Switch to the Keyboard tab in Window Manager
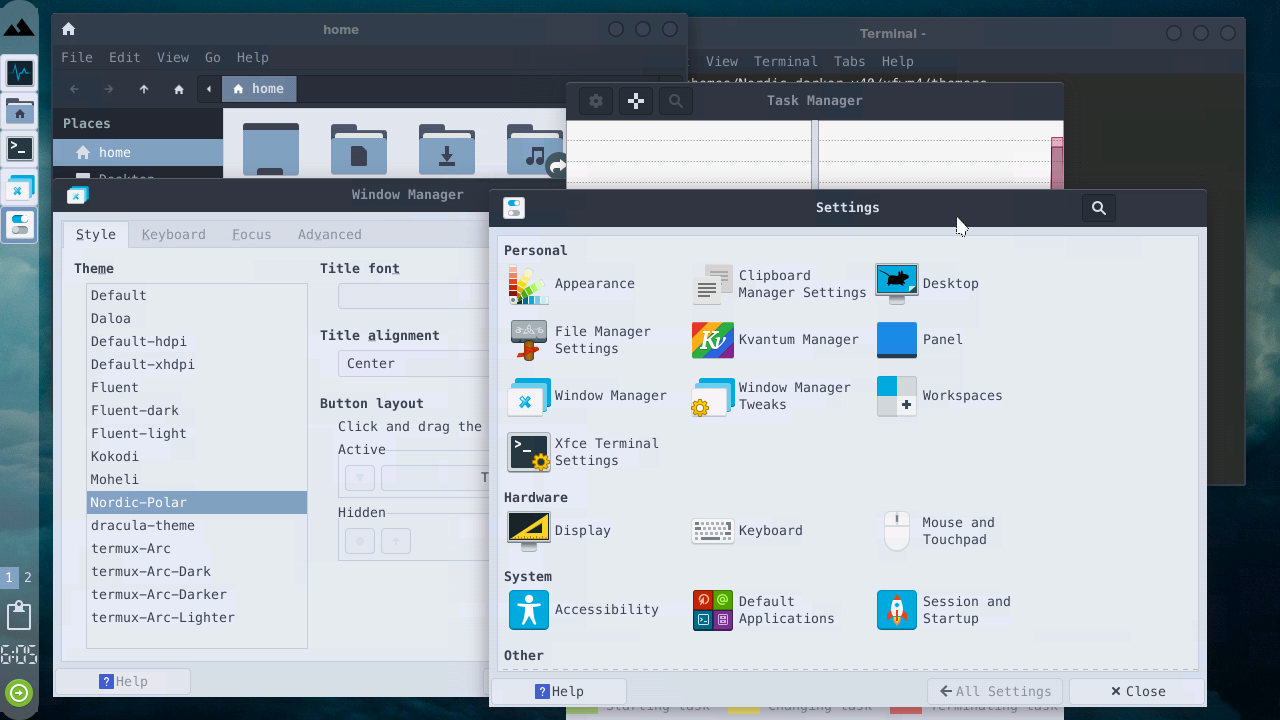Viewport: 1280px width, 720px height. pyautogui.click(x=173, y=234)
